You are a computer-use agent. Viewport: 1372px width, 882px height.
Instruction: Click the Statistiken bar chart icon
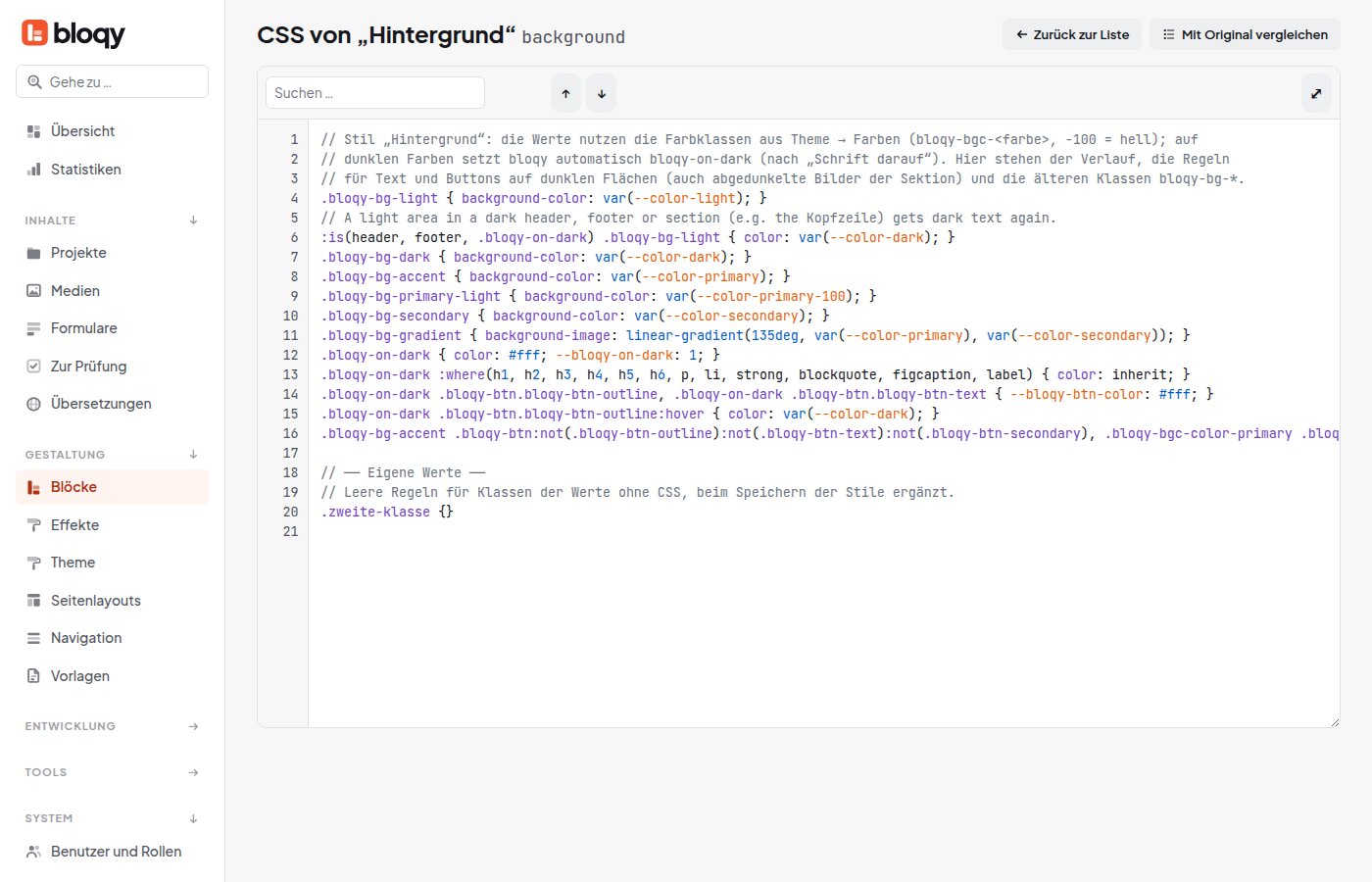[x=33, y=170]
